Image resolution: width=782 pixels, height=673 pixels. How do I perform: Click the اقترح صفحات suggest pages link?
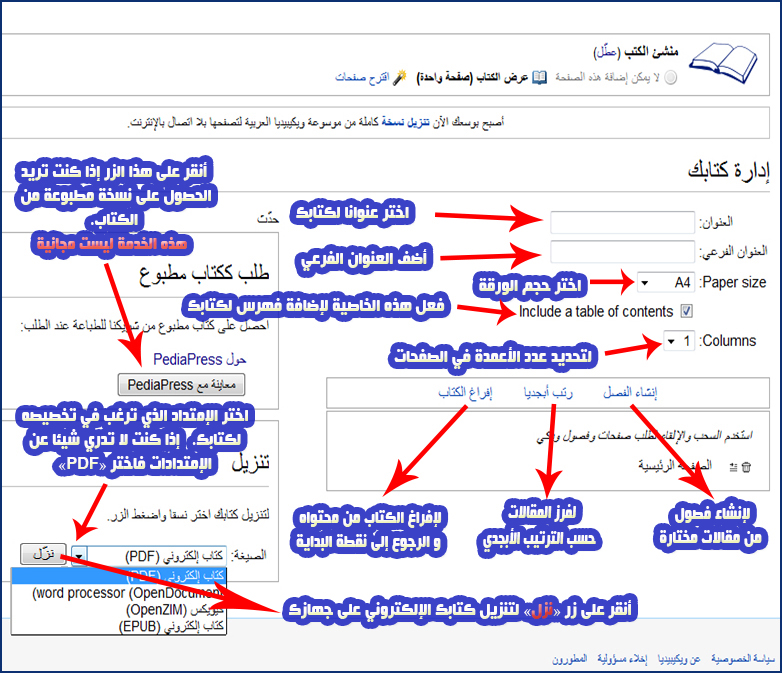click(362, 77)
